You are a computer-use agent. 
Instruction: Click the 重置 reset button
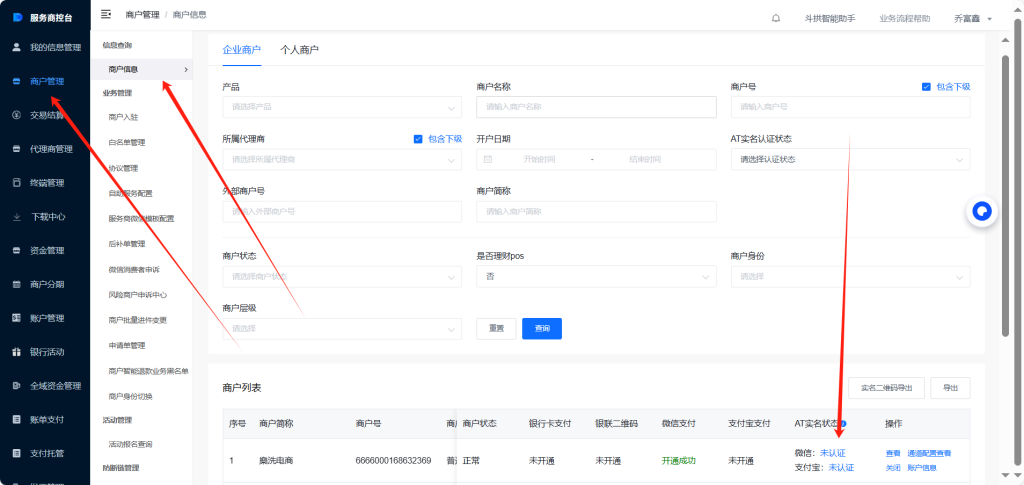point(496,329)
